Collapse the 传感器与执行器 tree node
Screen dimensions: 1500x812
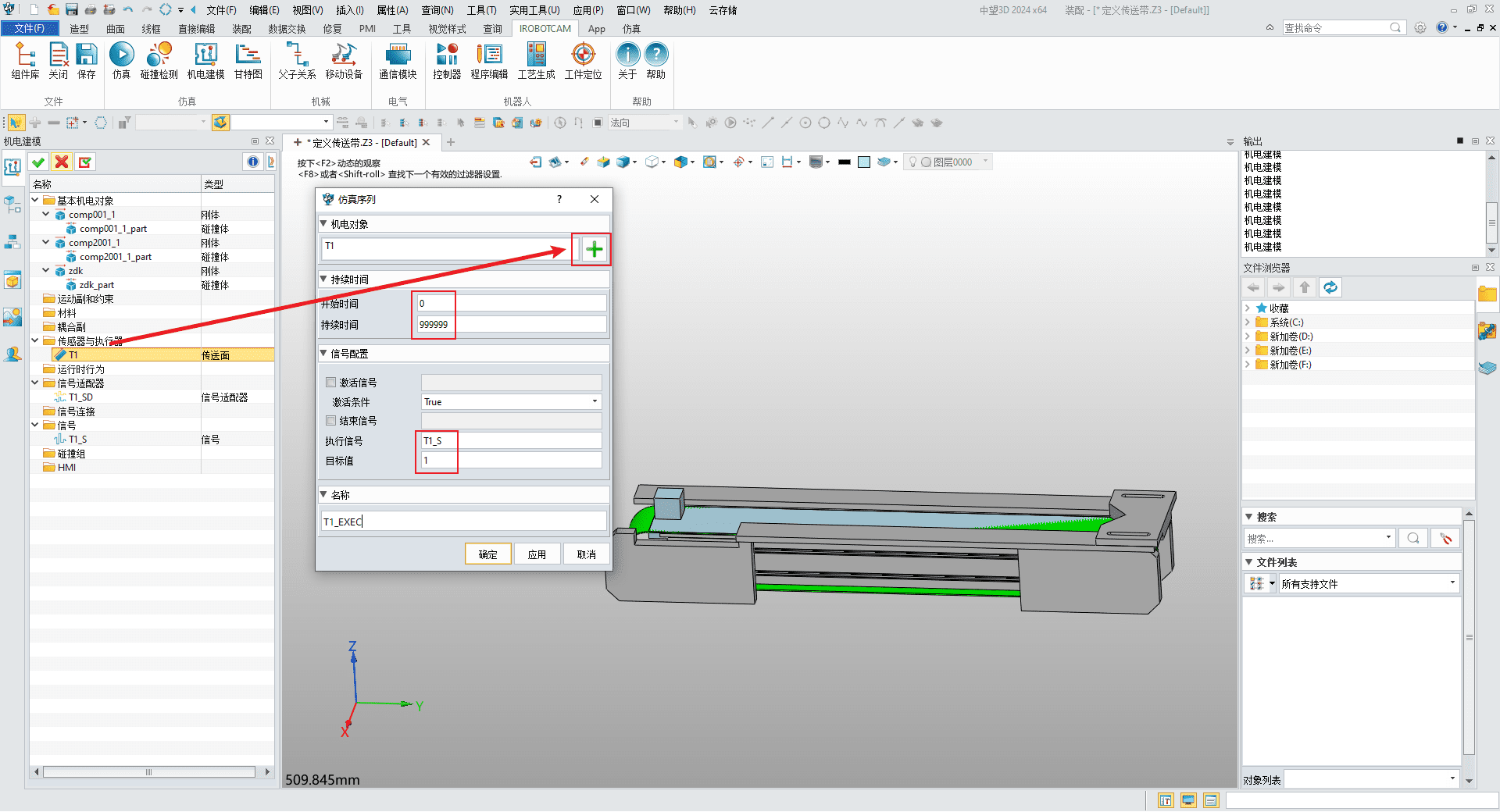pyautogui.click(x=35, y=341)
